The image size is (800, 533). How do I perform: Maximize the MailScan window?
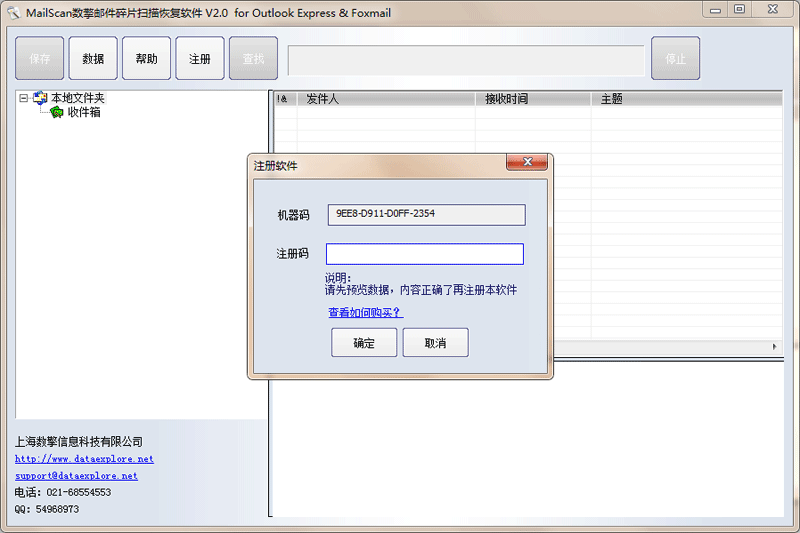point(739,10)
